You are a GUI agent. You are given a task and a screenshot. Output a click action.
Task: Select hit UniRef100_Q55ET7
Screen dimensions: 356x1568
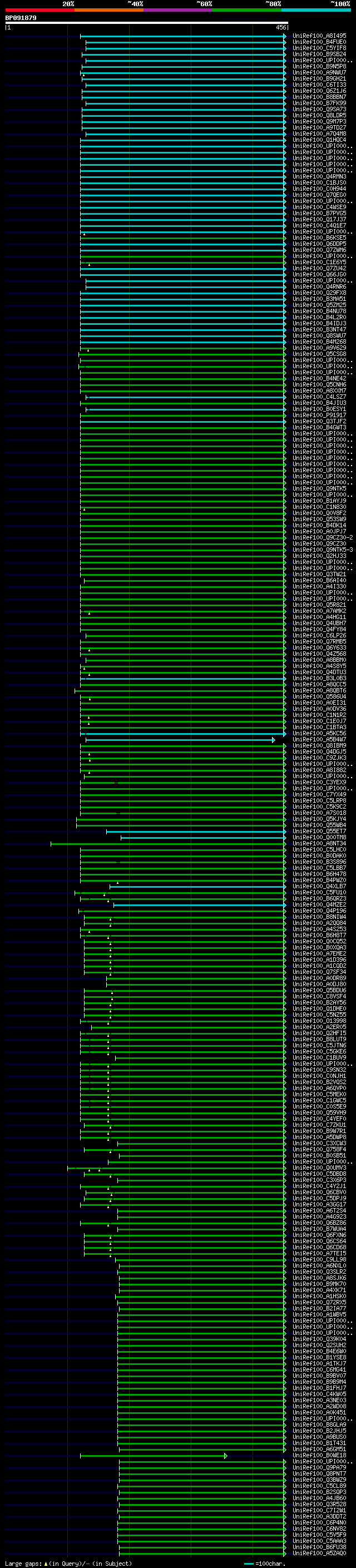[319, 832]
